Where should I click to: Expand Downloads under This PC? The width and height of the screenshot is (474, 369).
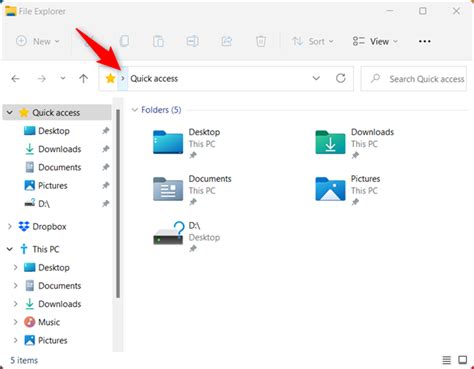(x=15, y=304)
